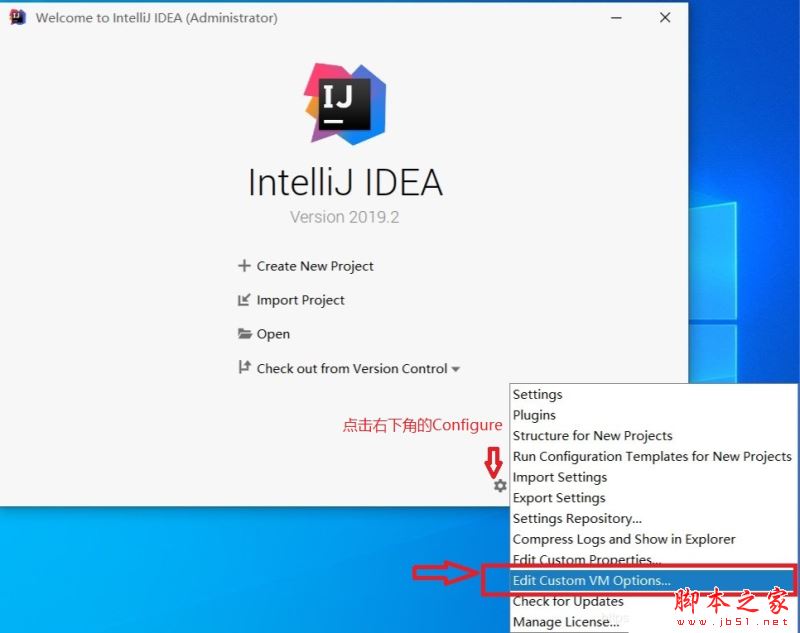The width and height of the screenshot is (800, 633).
Task: Click the Version 2019.2 text
Action: tap(344, 217)
